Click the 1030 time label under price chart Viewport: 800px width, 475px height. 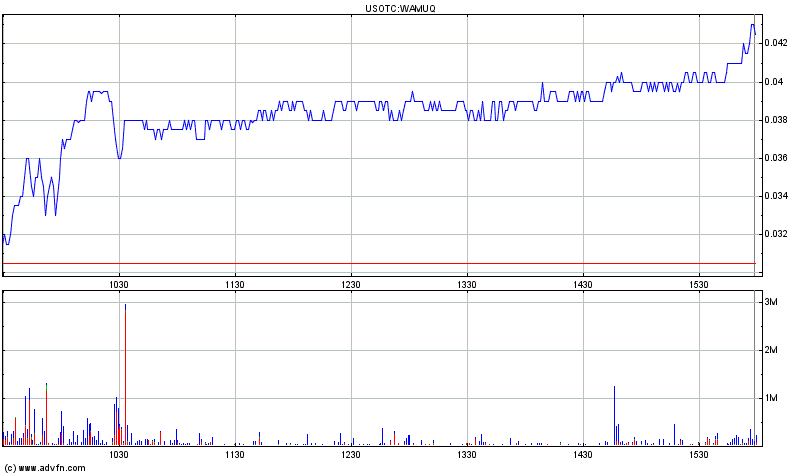click(x=119, y=285)
